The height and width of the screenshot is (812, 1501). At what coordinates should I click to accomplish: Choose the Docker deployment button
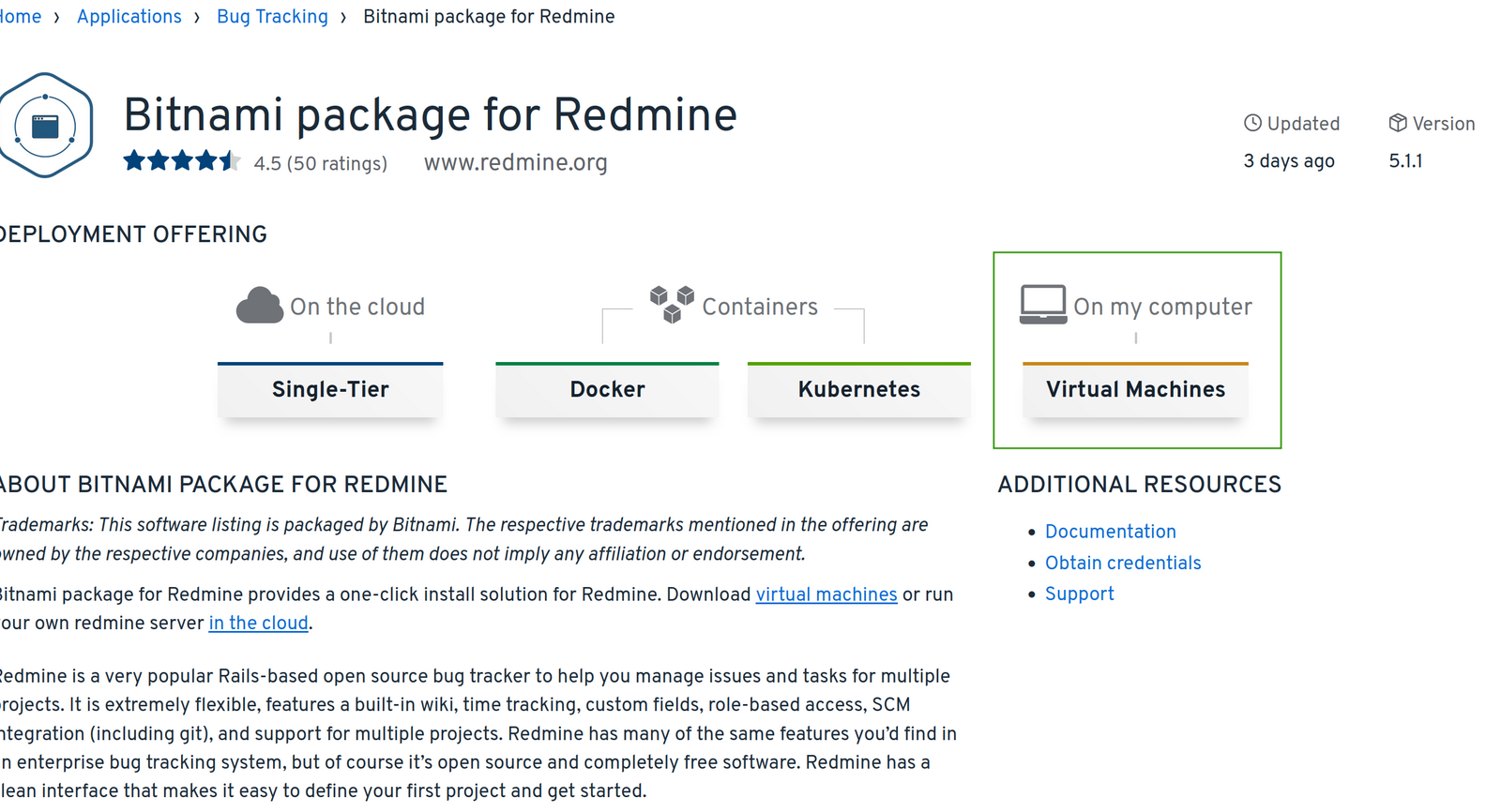tap(607, 390)
